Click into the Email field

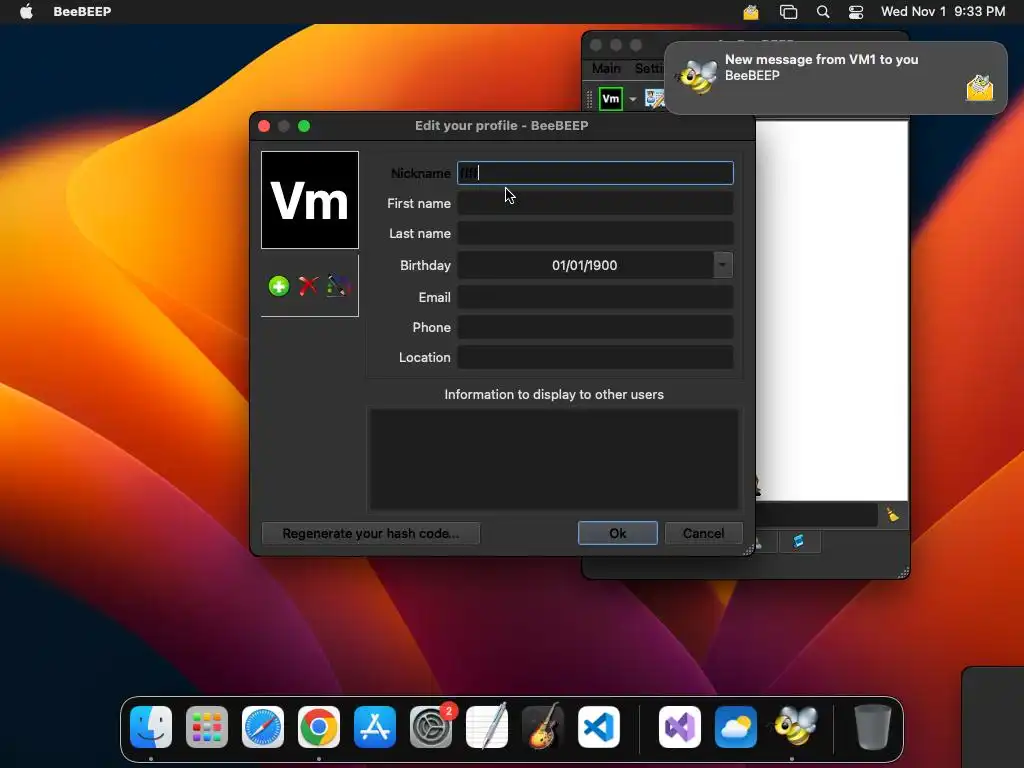595,297
